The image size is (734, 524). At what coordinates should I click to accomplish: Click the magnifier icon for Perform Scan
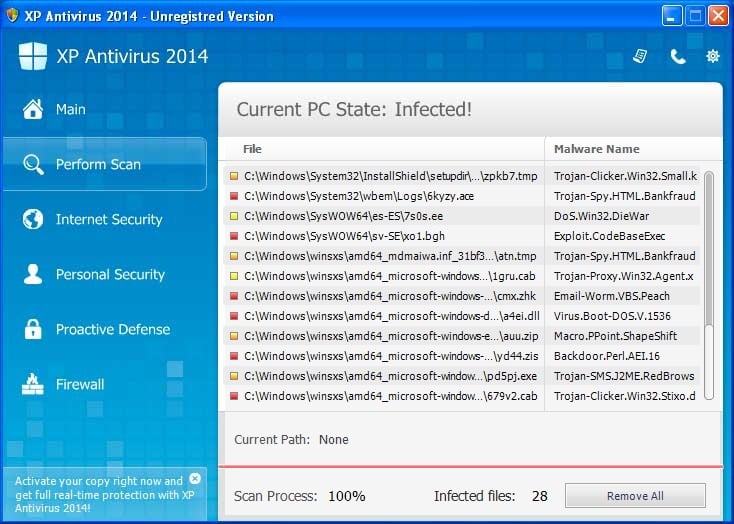[33, 164]
